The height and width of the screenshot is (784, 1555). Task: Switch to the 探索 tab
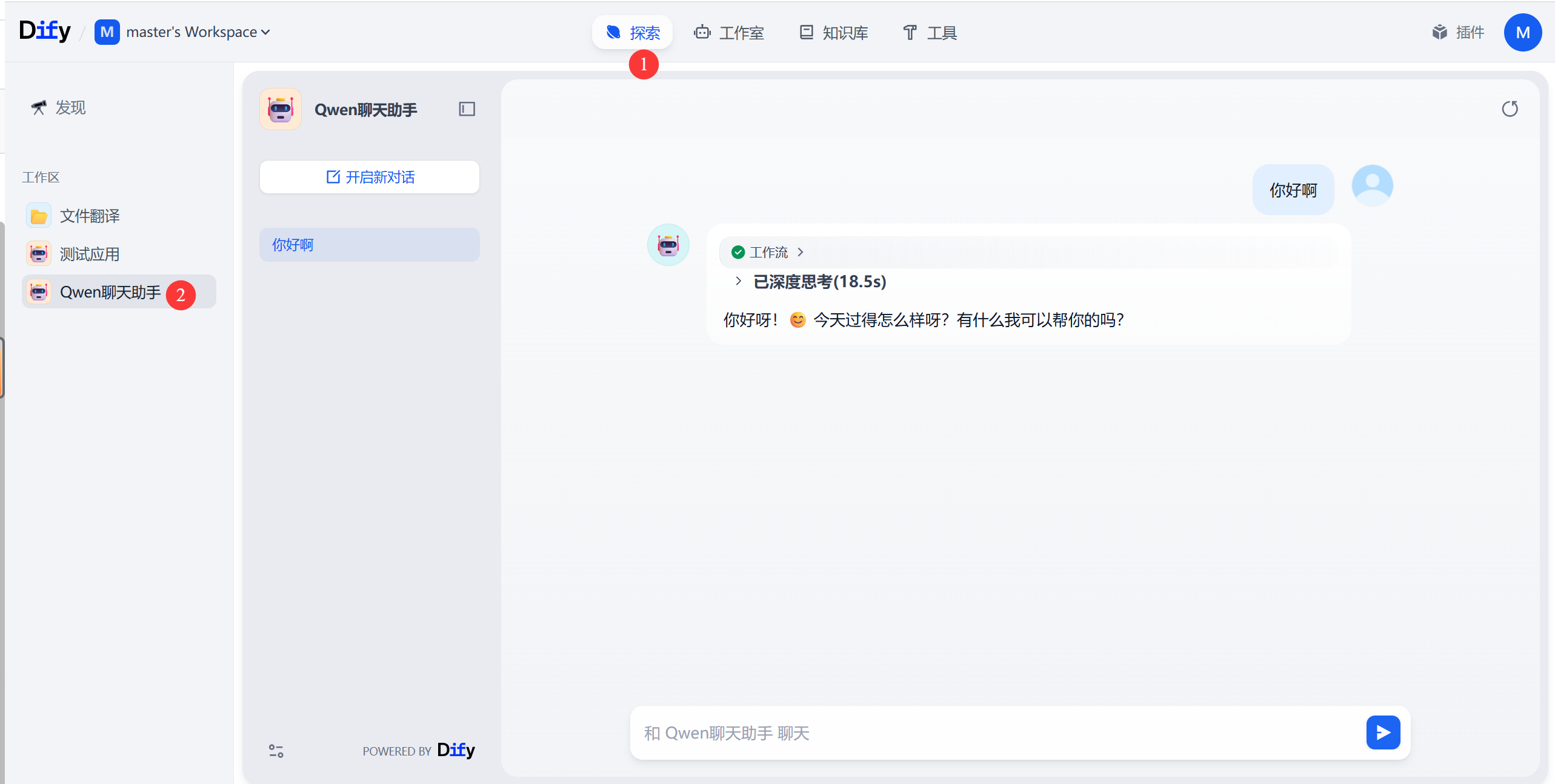[x=633, y=32]
